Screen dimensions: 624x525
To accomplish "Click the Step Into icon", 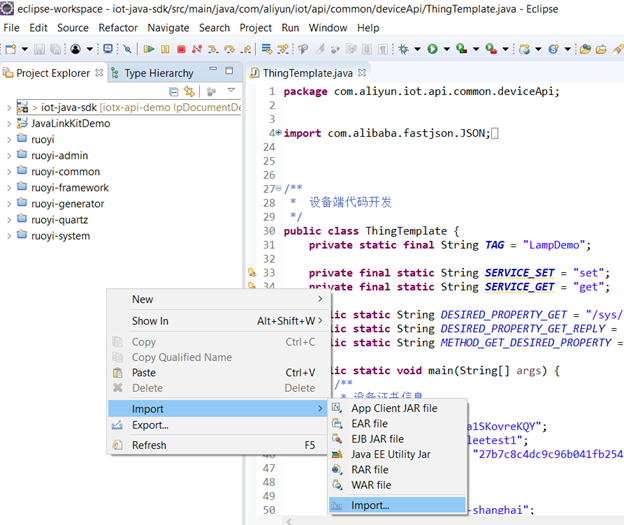I will (213, 49).
